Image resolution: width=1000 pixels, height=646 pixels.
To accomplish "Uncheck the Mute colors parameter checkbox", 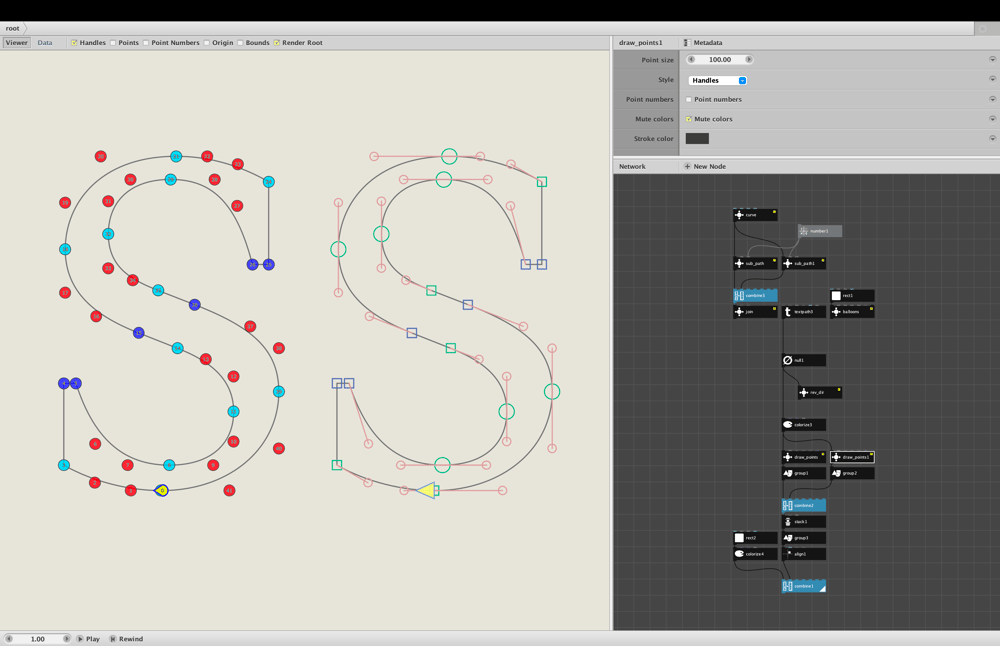I will pos(689,119).
